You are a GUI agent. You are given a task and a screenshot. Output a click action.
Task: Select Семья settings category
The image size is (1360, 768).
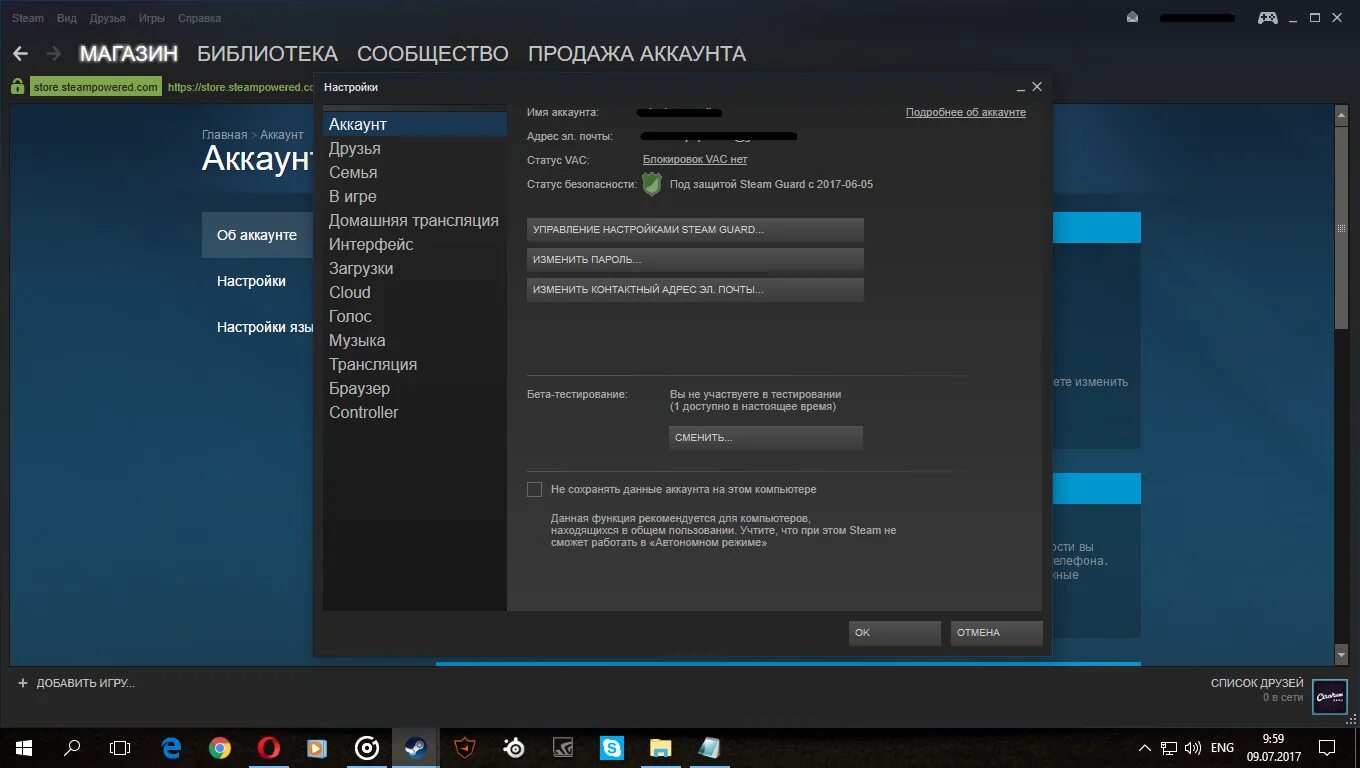coord(415,172)
